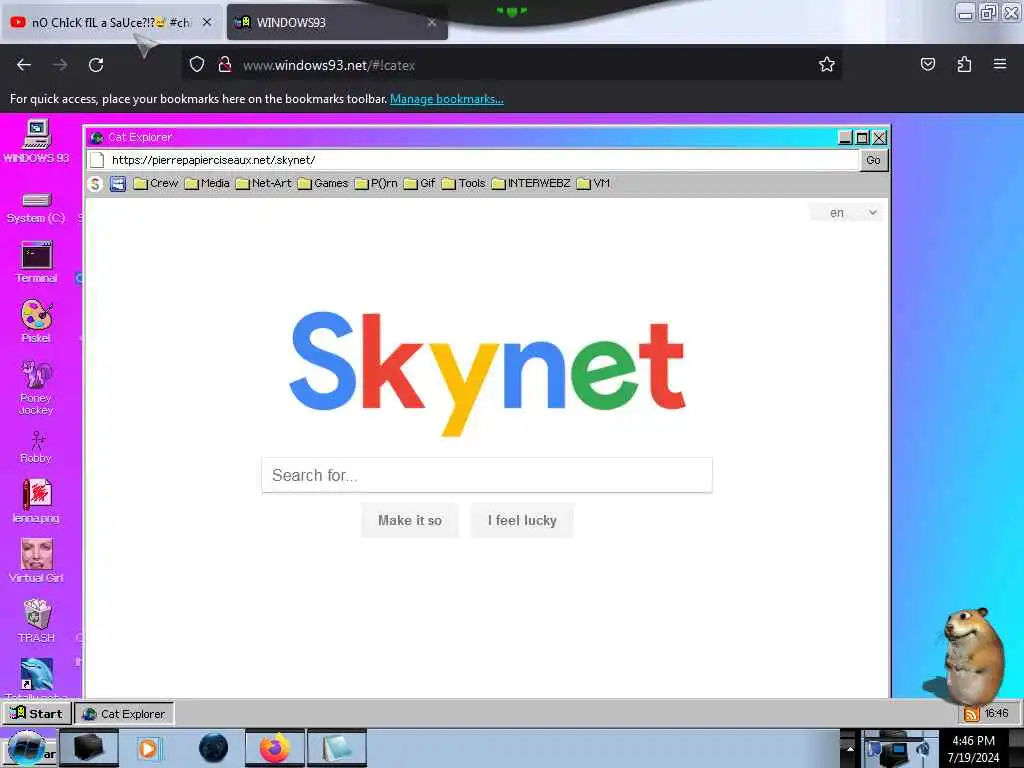Screen dimensions: 1024x768
Task: Click the 4:46 PM system clock
Action: (x=973, y=748)
